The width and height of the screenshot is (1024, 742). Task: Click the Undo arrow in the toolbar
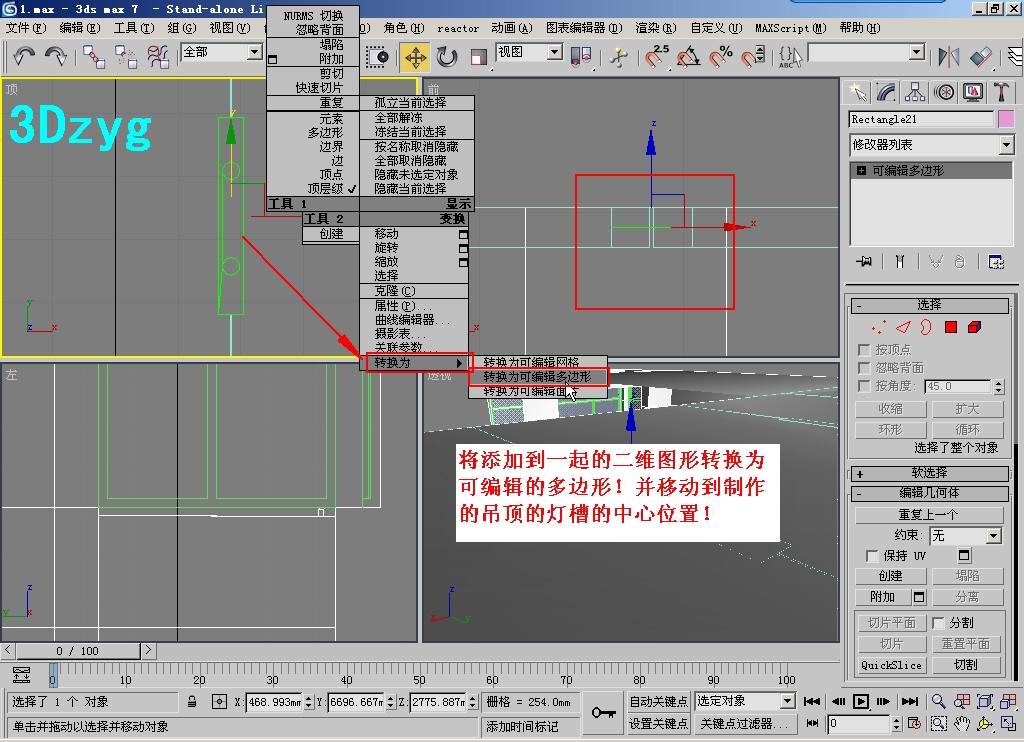[x=24, y=57]
